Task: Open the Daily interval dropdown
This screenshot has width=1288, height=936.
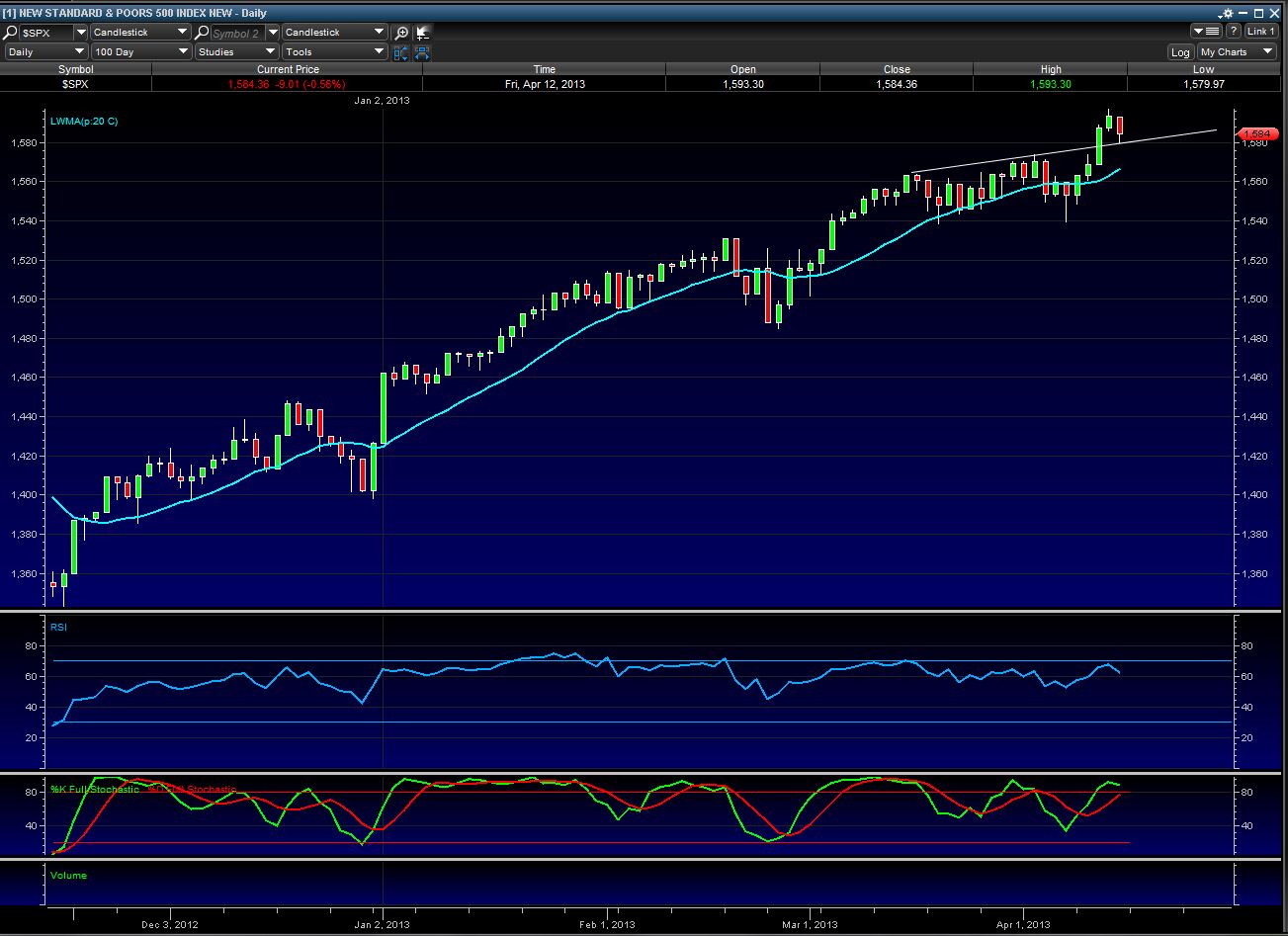Action: 46,52
